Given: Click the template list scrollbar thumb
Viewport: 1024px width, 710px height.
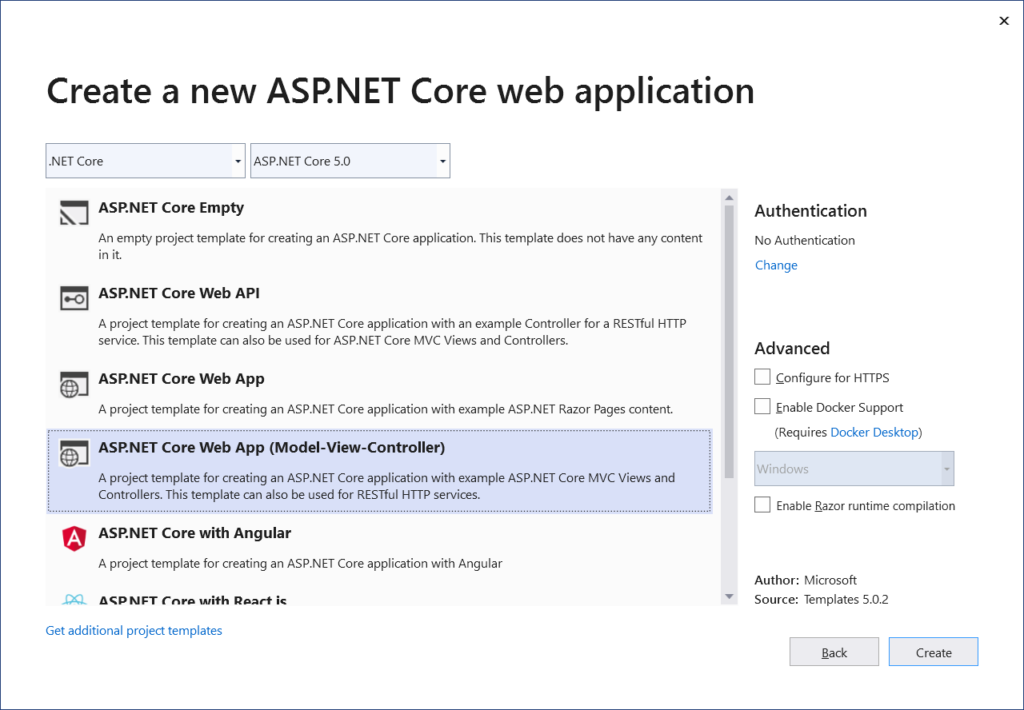Looking at the screenshot, I should coord(729,342).
